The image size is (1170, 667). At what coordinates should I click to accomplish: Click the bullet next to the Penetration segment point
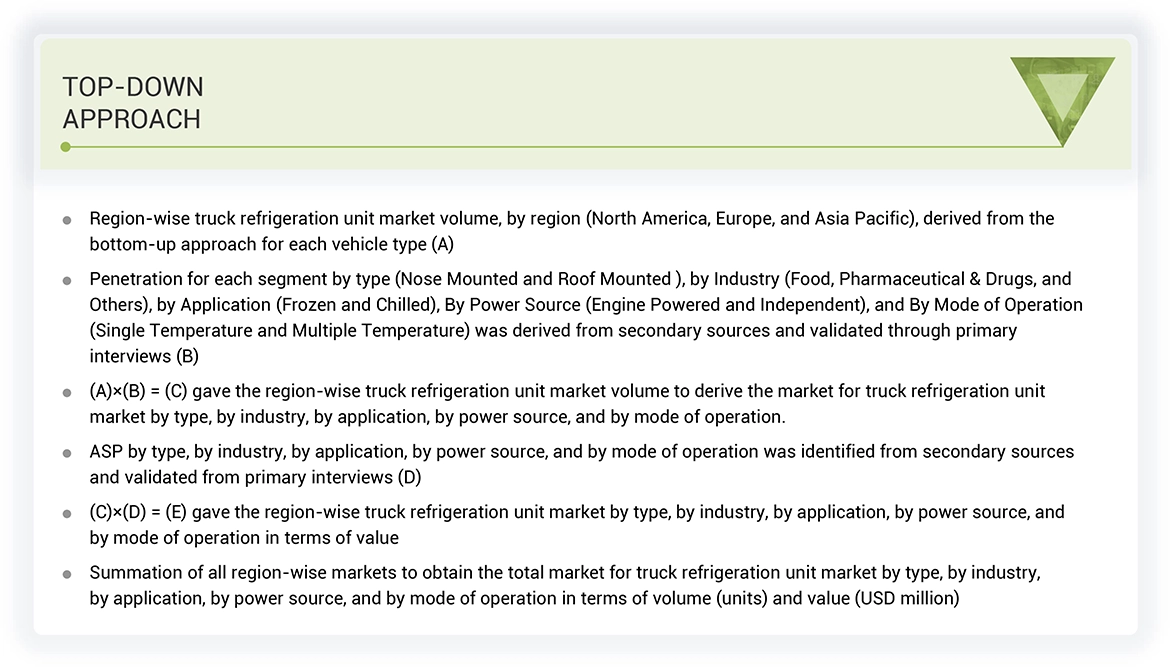[67, 279]
